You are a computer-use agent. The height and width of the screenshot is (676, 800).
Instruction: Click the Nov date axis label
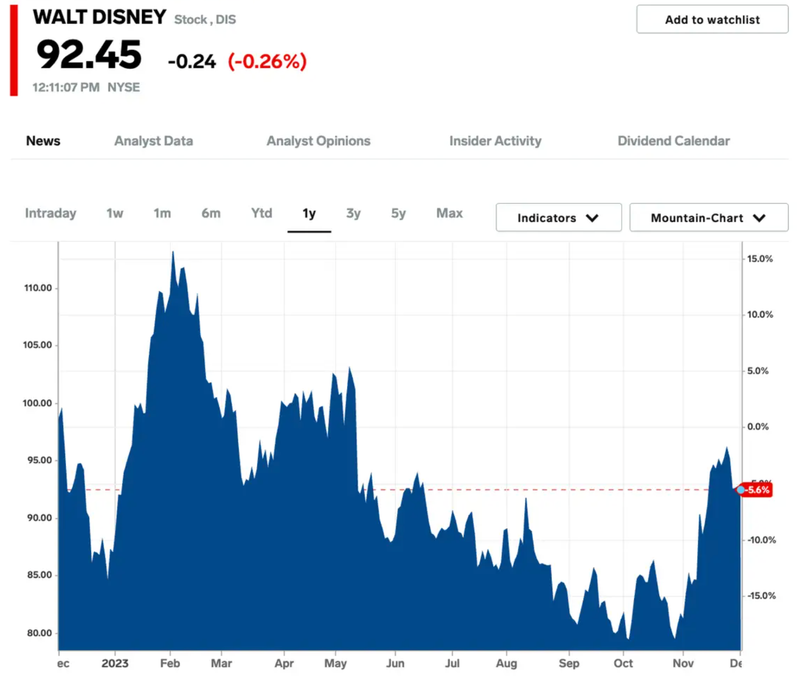click(x=683, y=663)
